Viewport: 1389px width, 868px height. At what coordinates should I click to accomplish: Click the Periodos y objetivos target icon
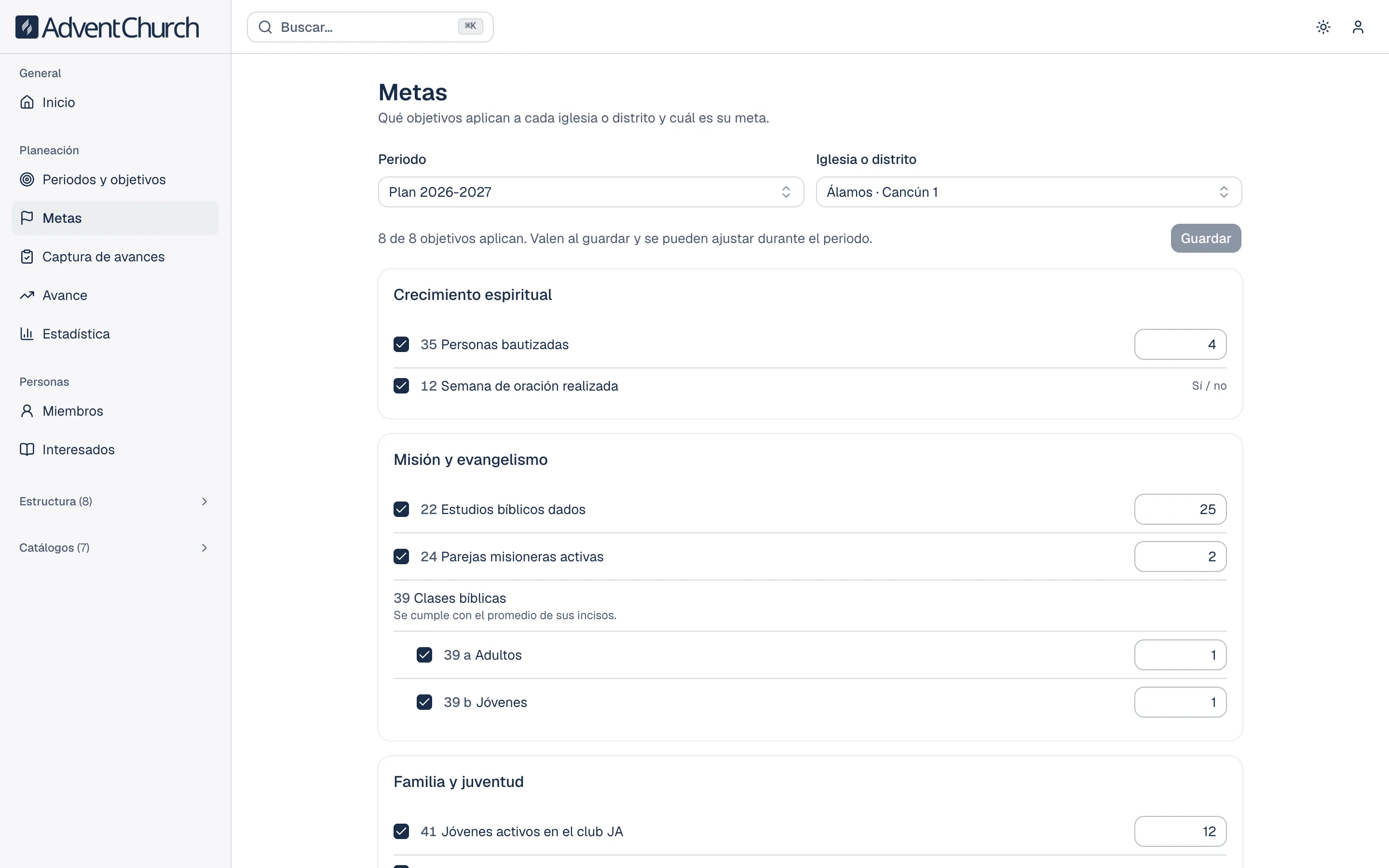point(27,179)
